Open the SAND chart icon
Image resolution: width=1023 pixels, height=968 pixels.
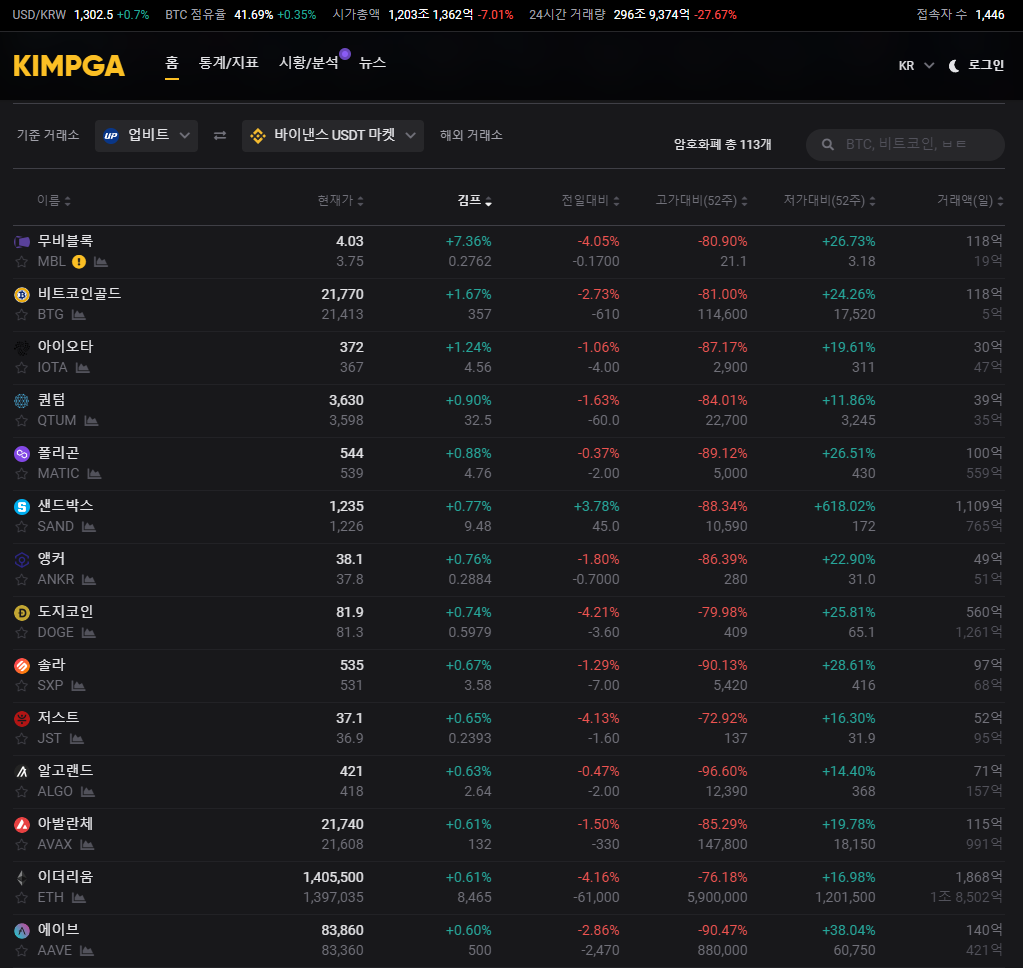tap(89, 526)
